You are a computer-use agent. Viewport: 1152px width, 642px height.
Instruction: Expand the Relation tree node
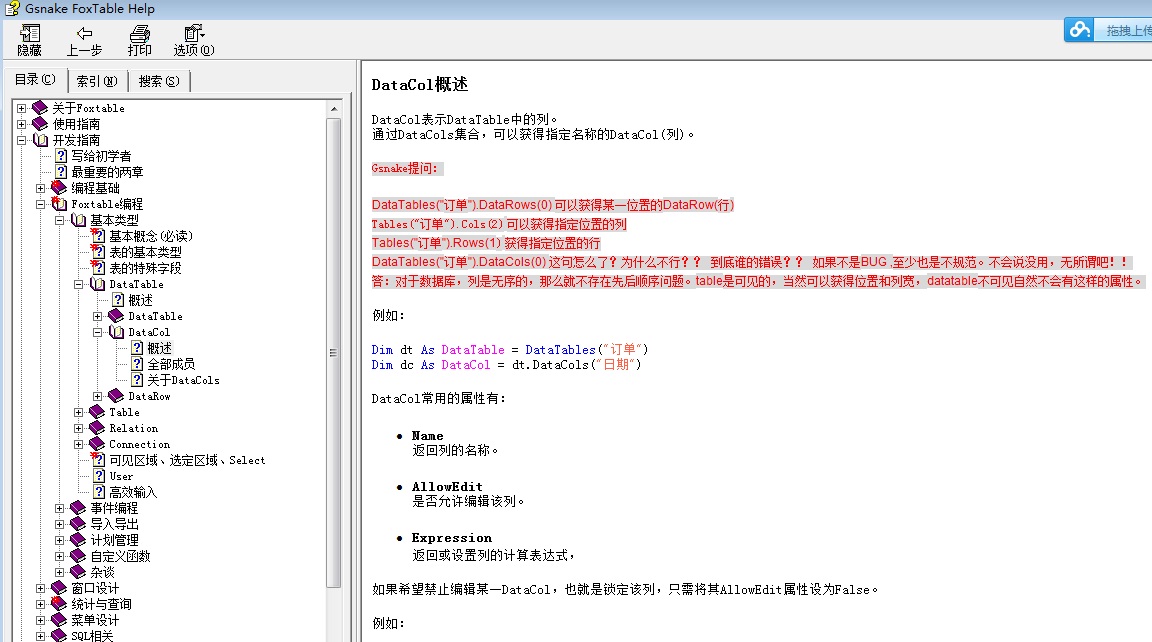[79, 428]
